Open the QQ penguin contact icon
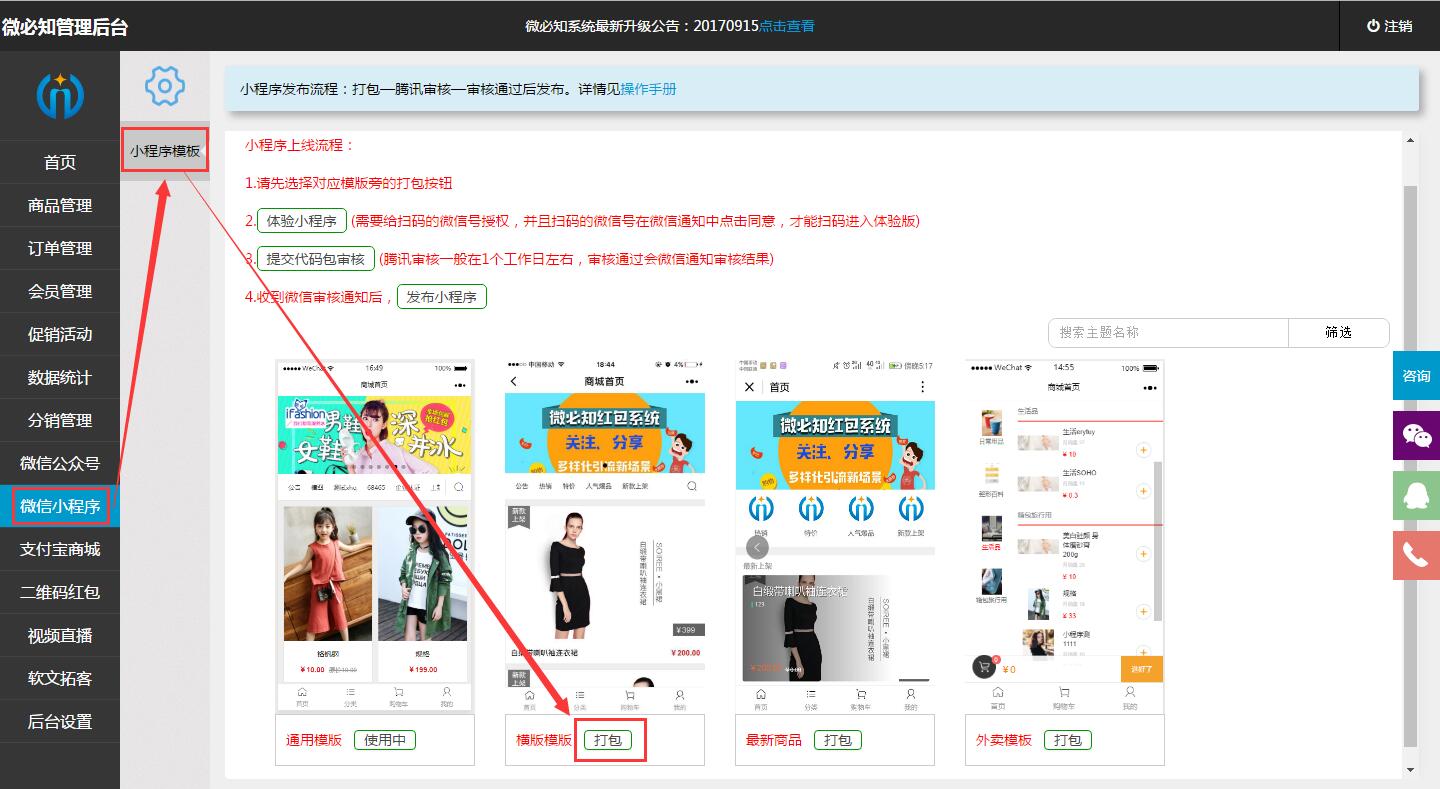The width and height of the screenshot is (1440, 789). 1415,495
